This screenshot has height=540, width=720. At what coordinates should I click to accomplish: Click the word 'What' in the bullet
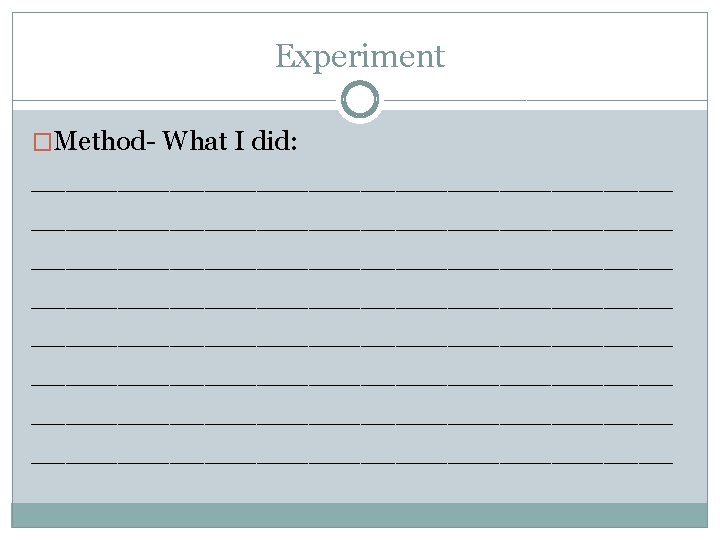coord(194,142)
